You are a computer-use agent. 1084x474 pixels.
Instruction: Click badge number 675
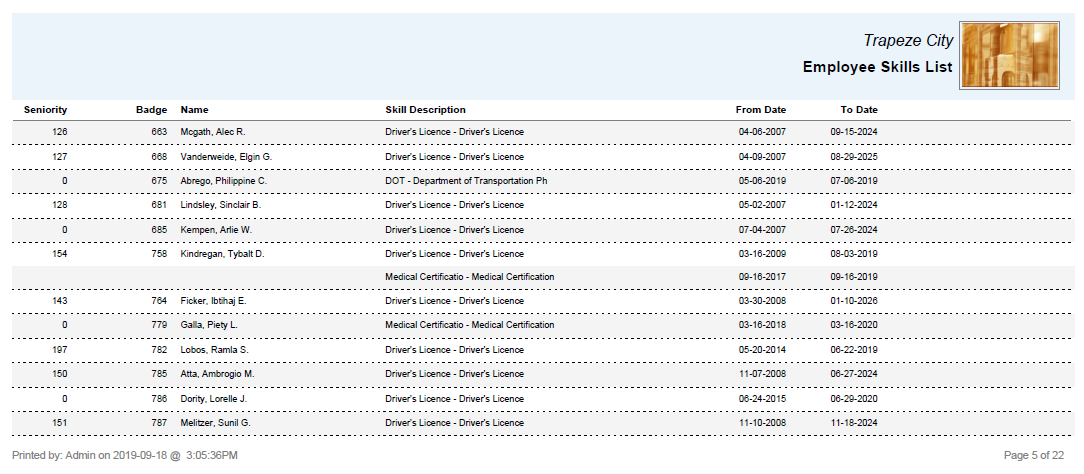(159, 181)
